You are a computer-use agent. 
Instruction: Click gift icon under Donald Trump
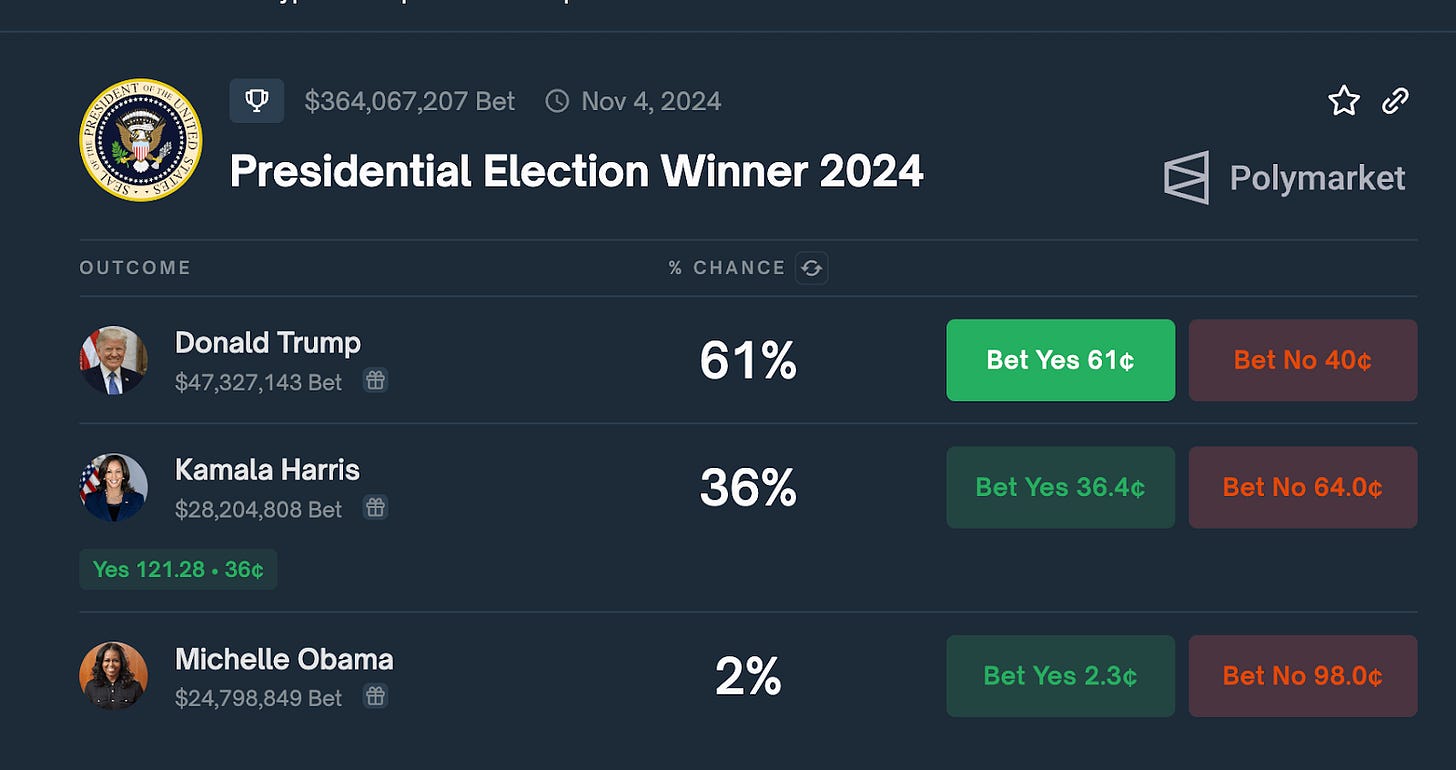(375, 381)
